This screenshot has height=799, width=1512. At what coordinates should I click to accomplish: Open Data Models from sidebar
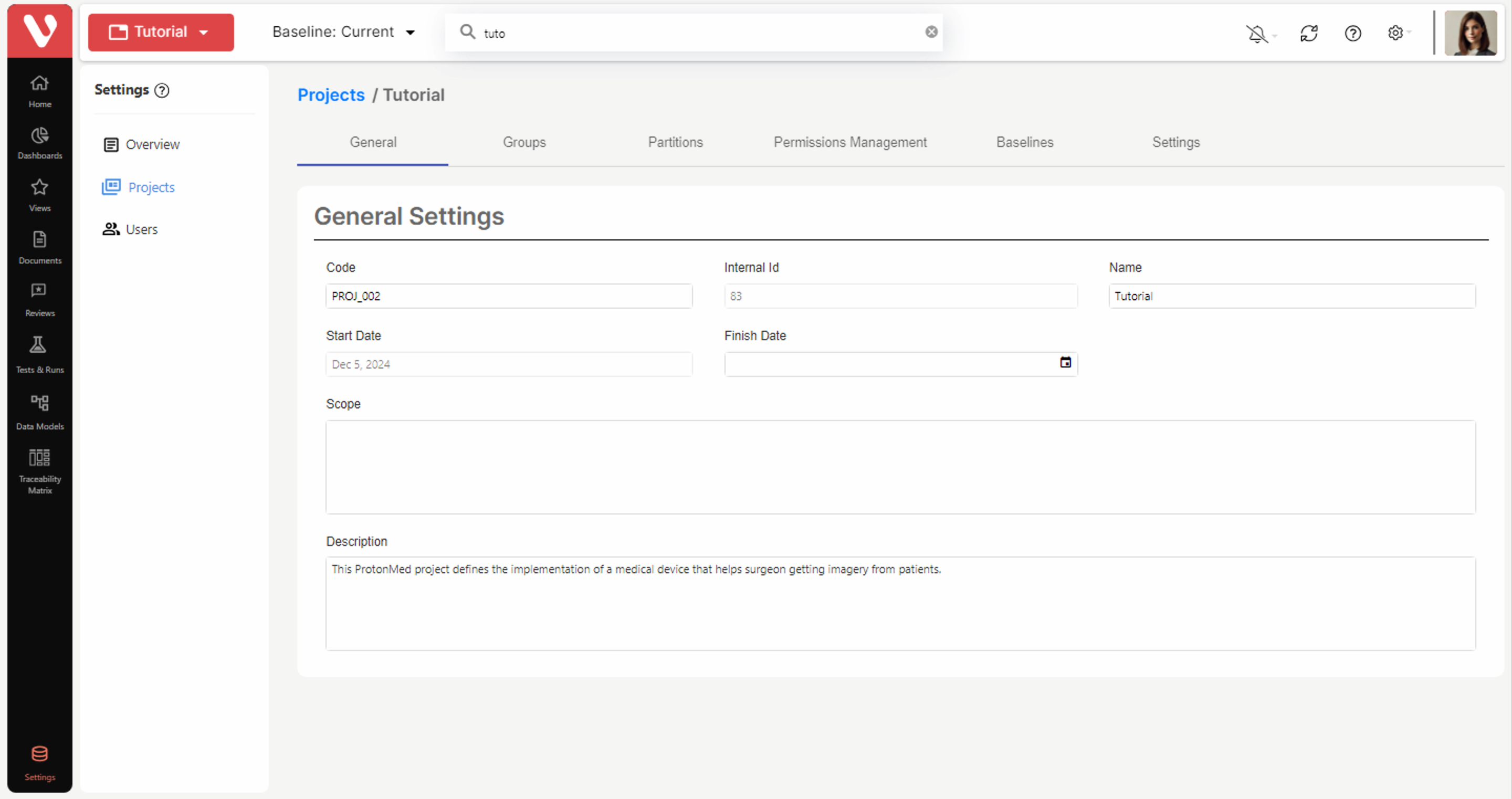click(39, 412)
